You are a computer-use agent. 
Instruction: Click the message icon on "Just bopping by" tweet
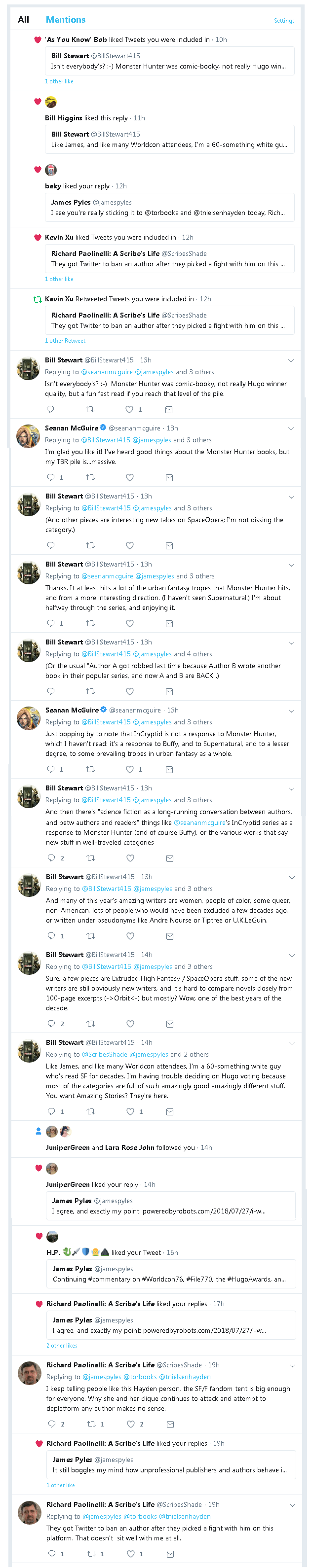[x=169, y=769]
